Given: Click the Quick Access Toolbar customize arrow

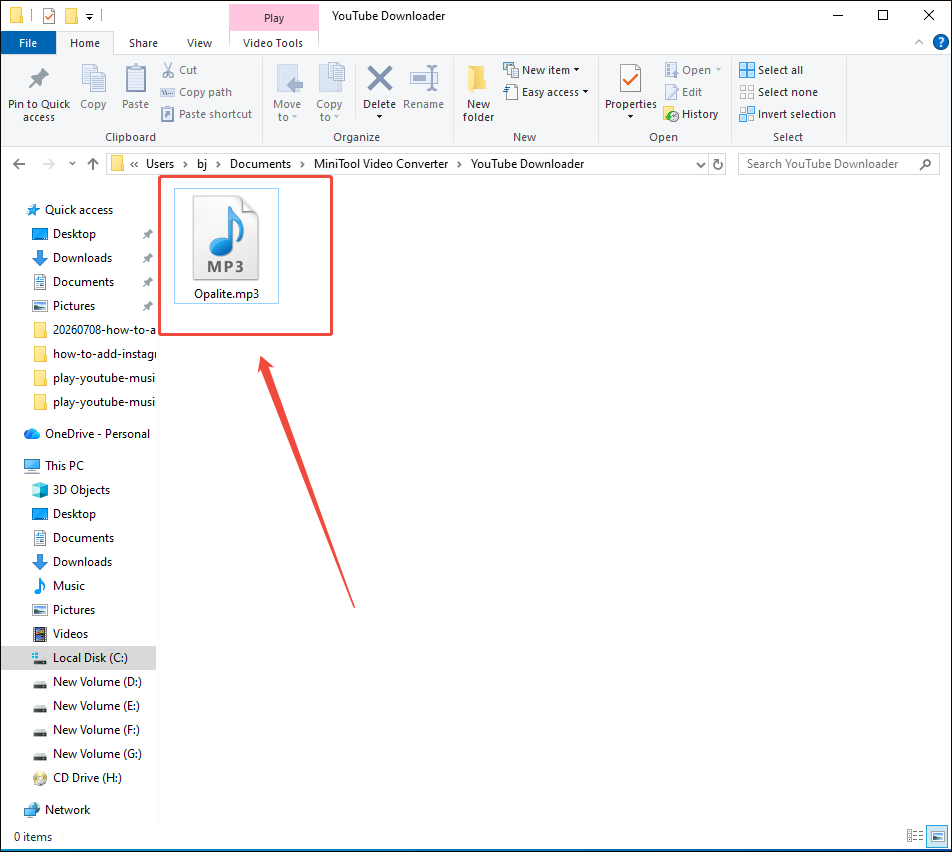Looking at the screenshot, I should click(x=89, y=16).
